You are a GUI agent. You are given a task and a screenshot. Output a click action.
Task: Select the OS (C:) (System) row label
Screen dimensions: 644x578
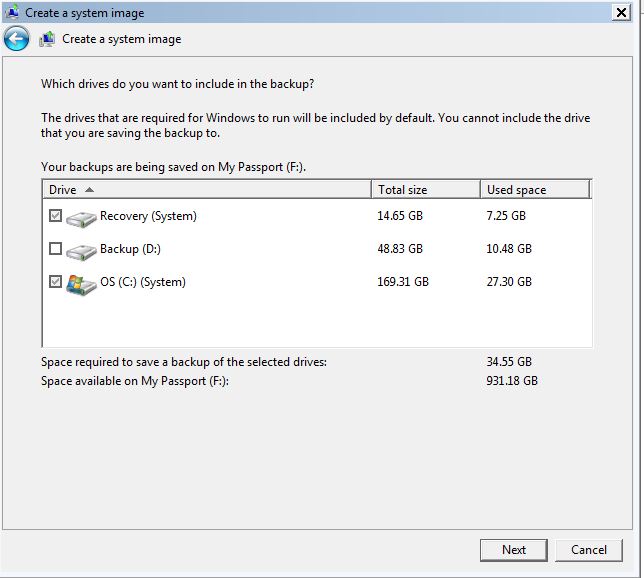(143, 282)
